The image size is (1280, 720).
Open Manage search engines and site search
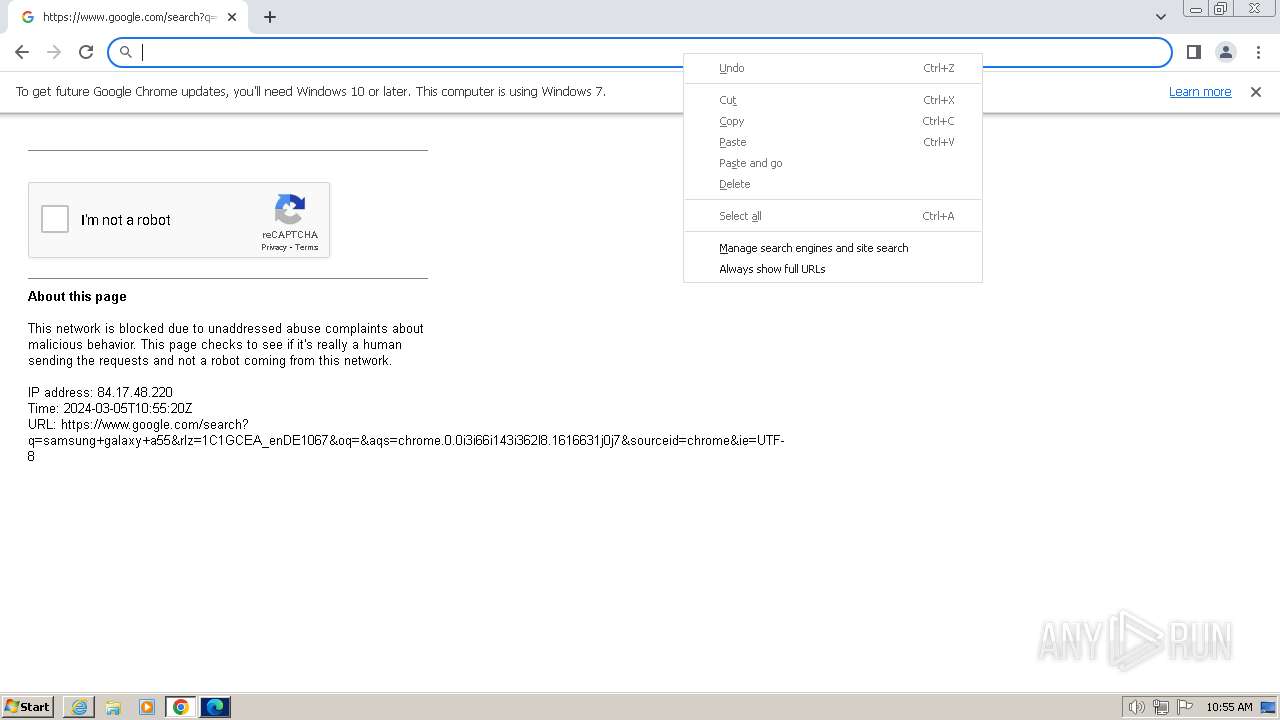(833, 248)
